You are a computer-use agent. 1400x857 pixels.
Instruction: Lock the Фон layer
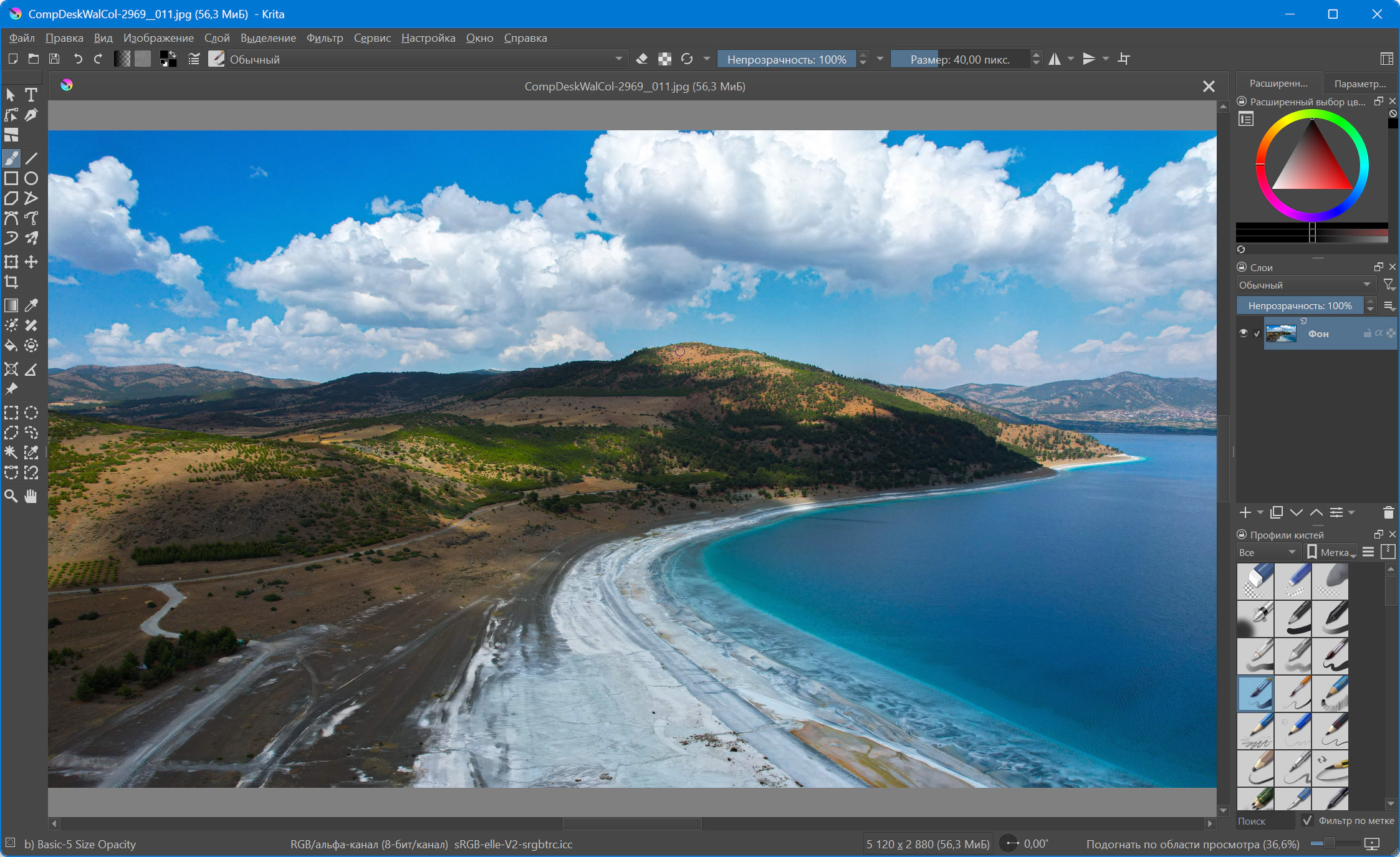tap(1367, 333)
